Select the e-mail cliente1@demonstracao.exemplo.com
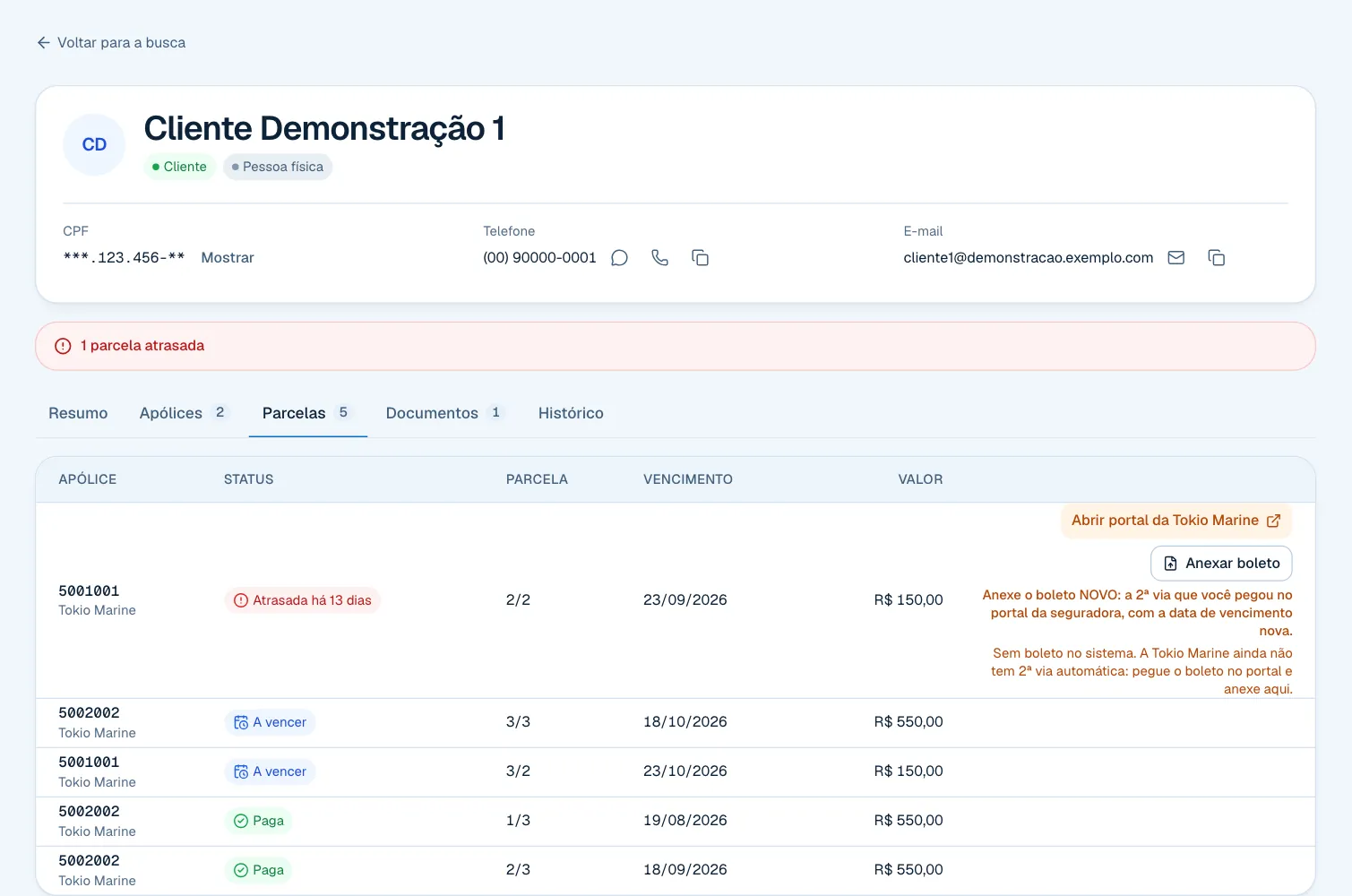 coord(1029,258)
